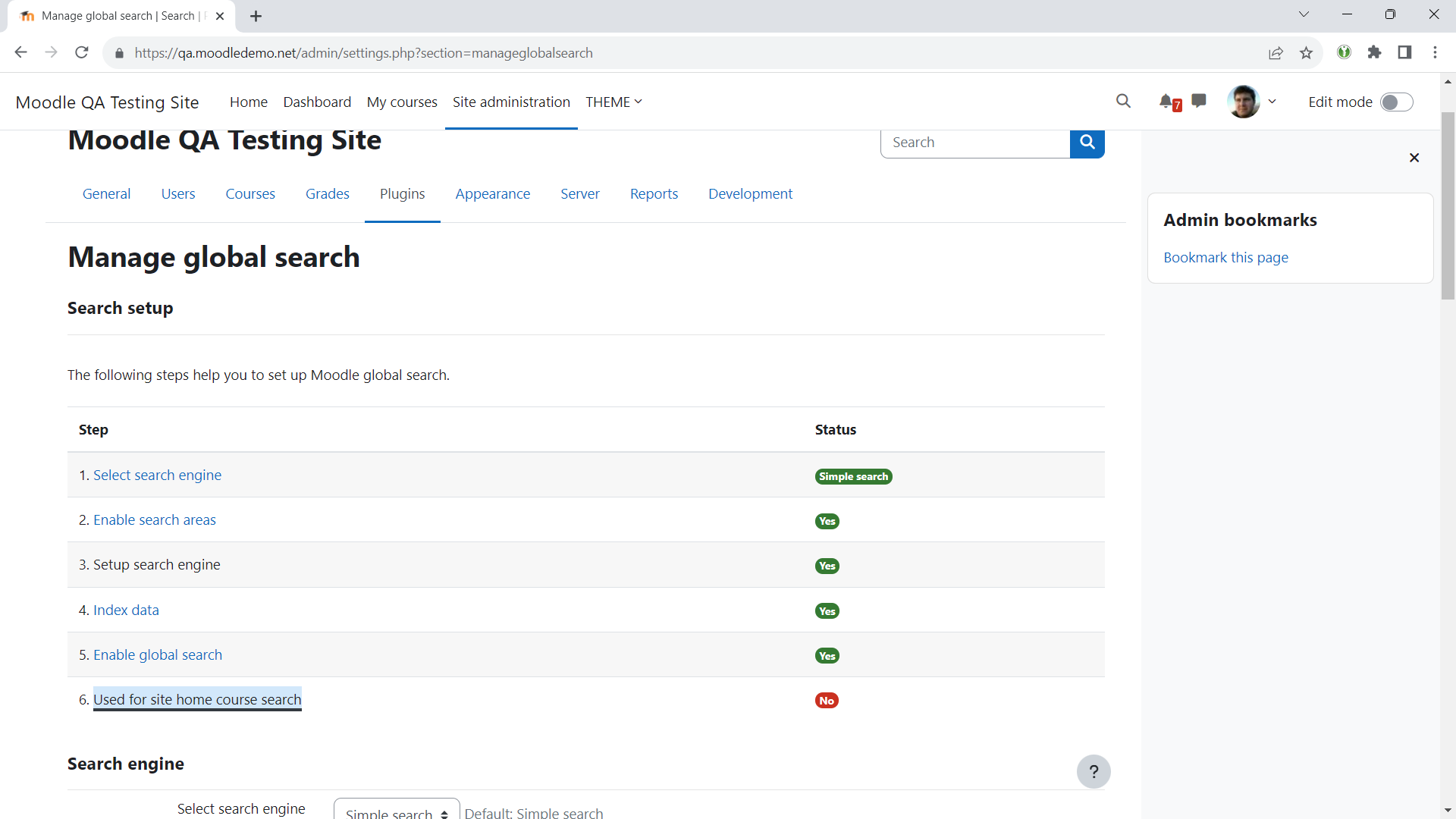This screenshot has height=819, width=1456.
Task: Toggle the Edit mode switch
Action: point(1396,102)
